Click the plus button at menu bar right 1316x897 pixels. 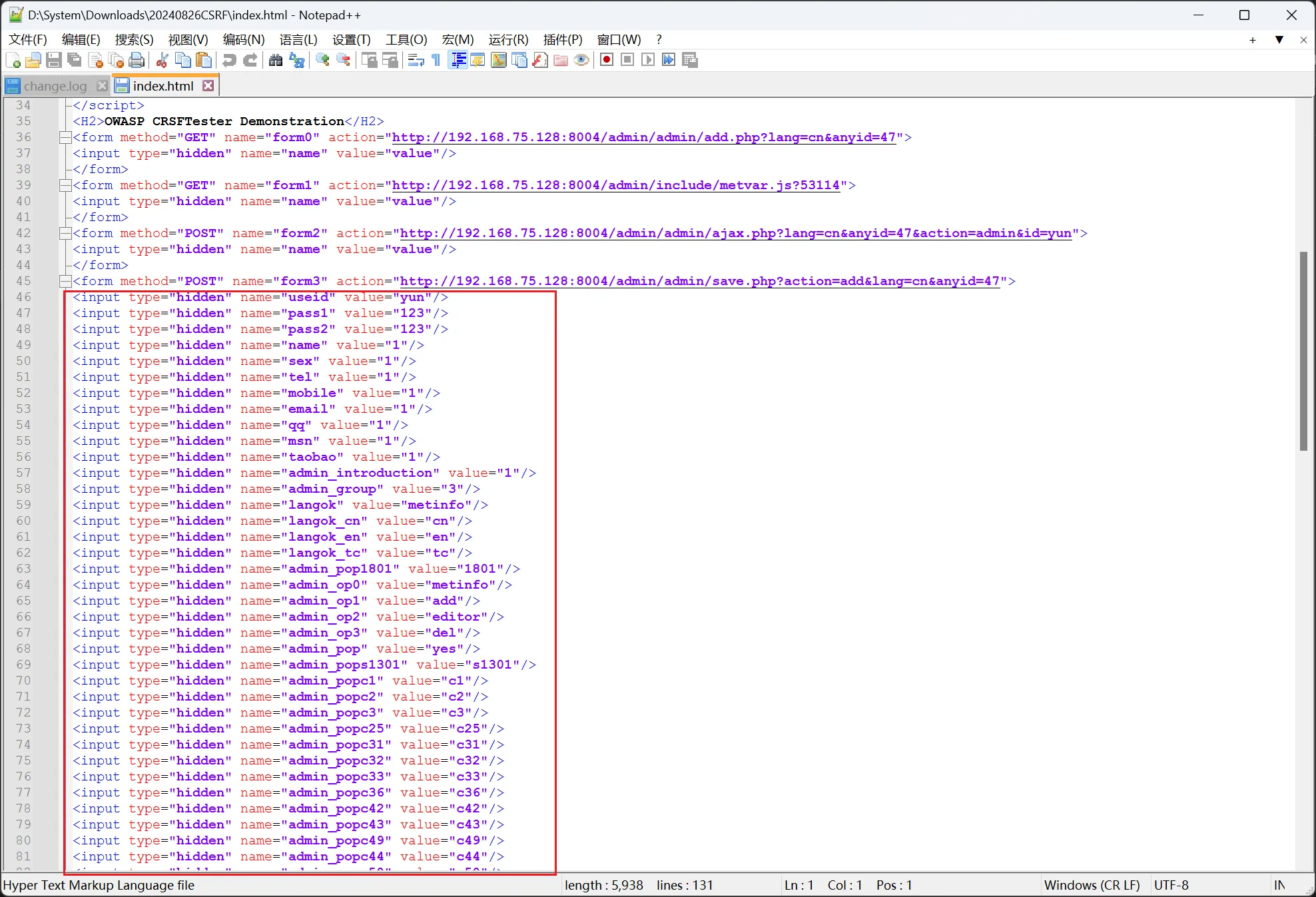tap(1253, 40)
